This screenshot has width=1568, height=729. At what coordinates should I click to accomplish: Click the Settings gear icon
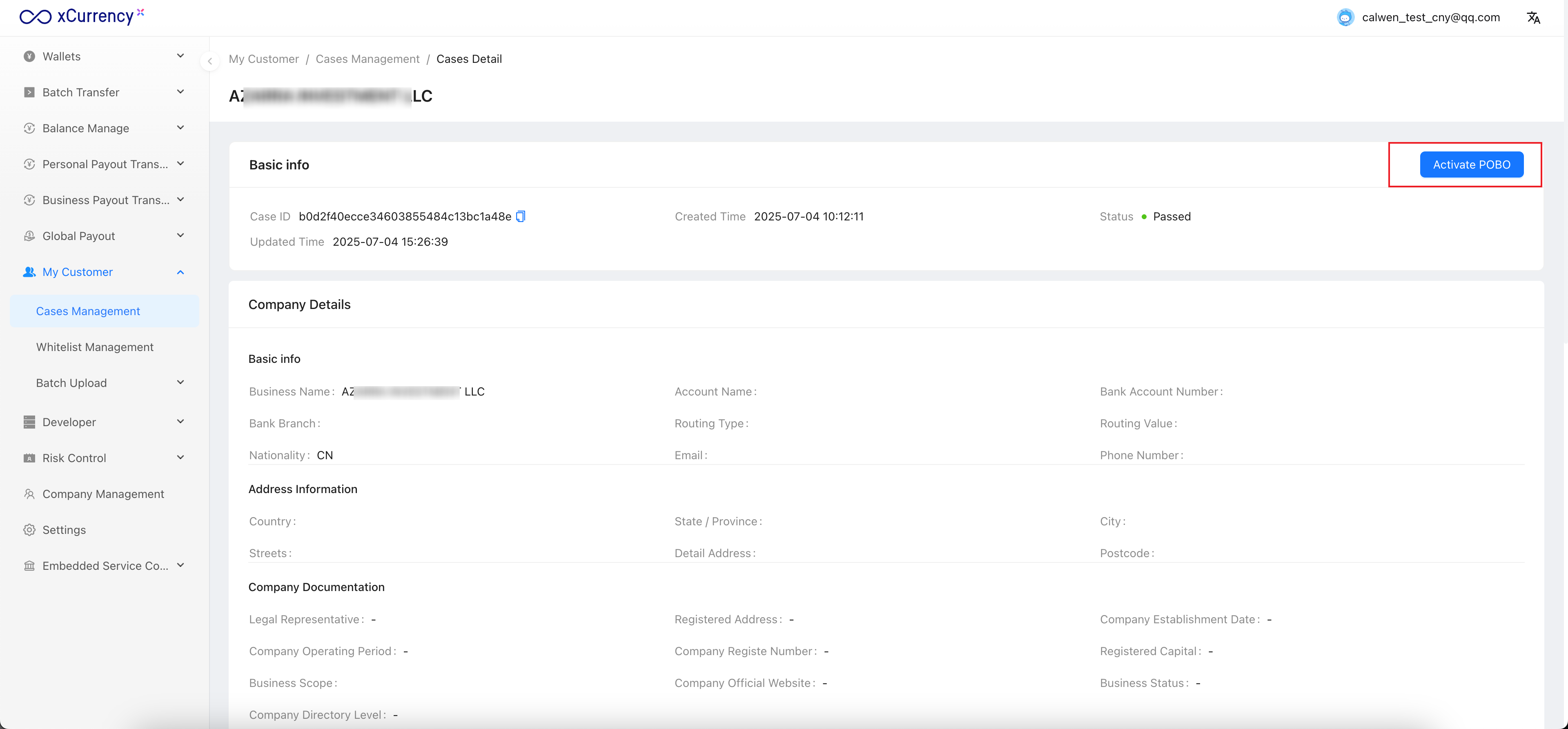click(x=29, y=530)
